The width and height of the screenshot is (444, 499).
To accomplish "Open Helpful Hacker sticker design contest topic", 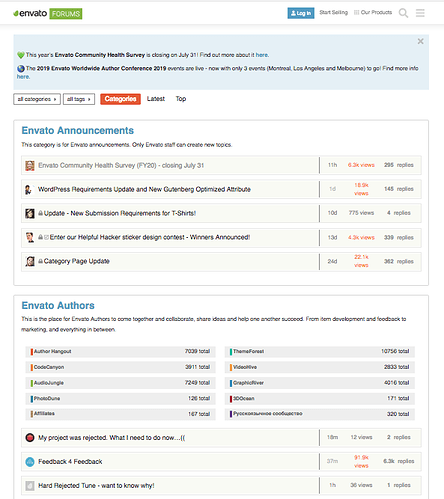I will pyautogui.click(x=150, y=237).
